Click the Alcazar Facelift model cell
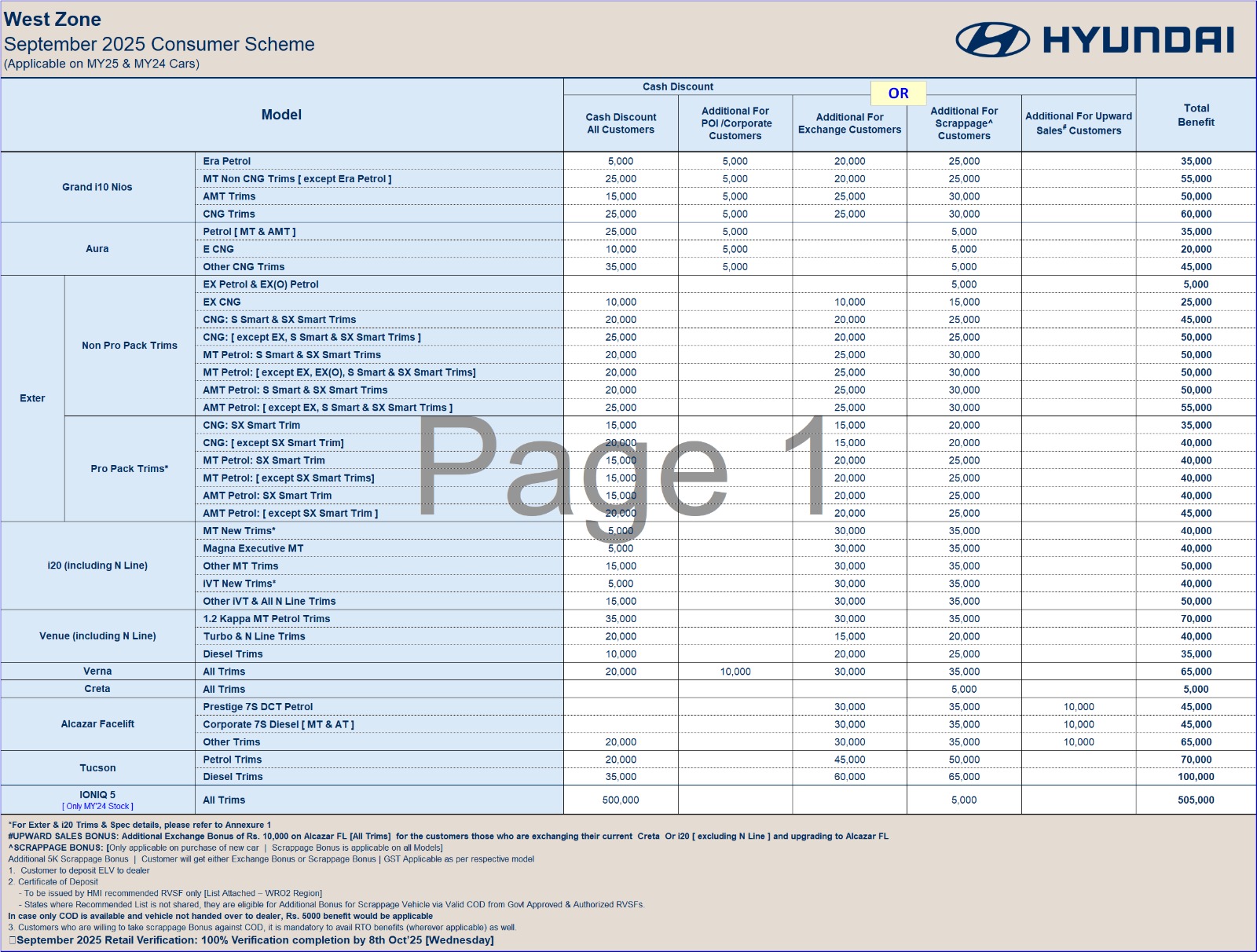Viewport: 1257px width, 952px height. 97,724
